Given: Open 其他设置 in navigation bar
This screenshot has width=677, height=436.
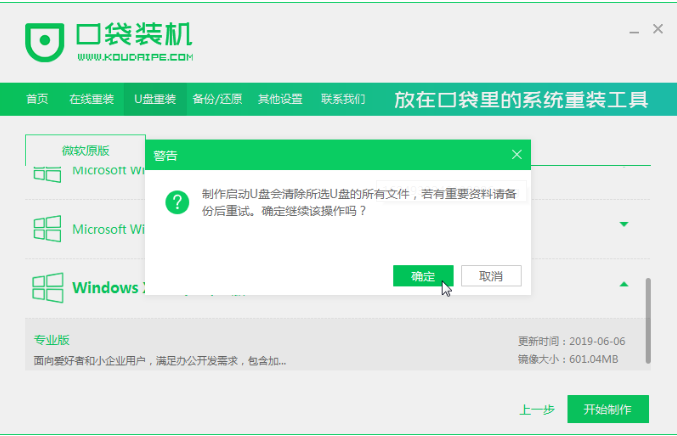Looking at the screenshot, I should click(280, 100).
